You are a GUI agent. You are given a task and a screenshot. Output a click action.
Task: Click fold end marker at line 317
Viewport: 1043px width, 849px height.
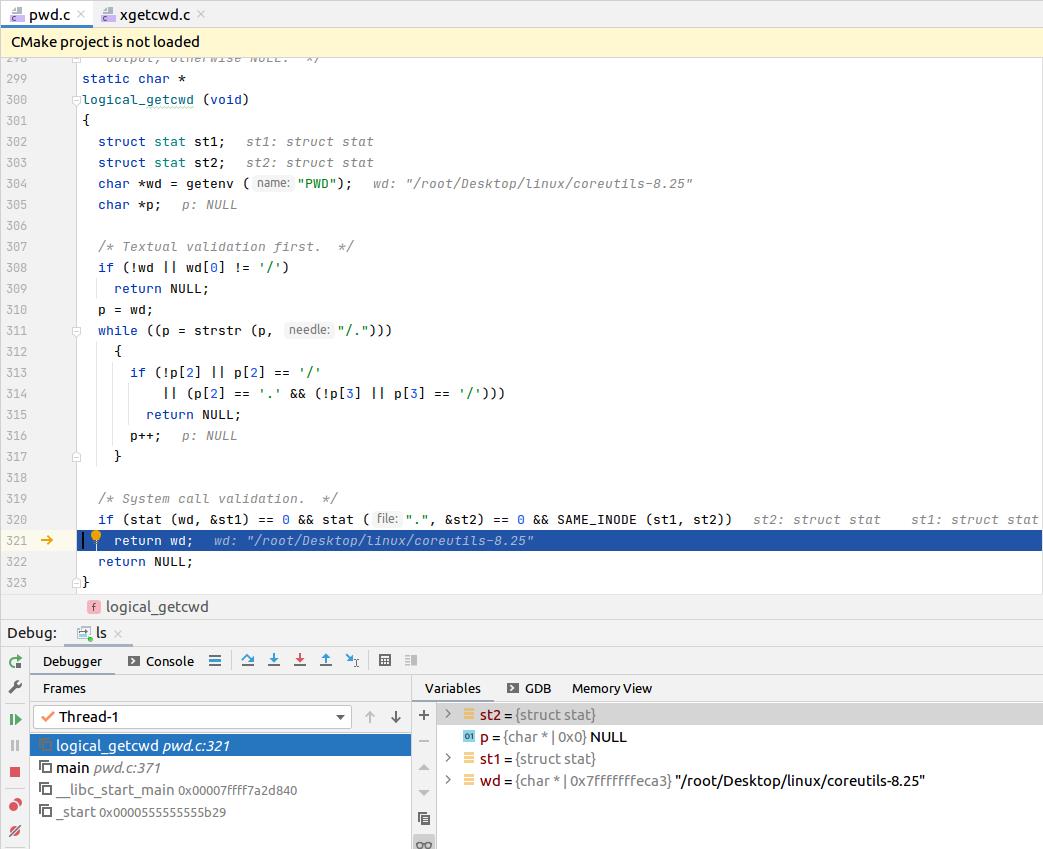[76, 456]
